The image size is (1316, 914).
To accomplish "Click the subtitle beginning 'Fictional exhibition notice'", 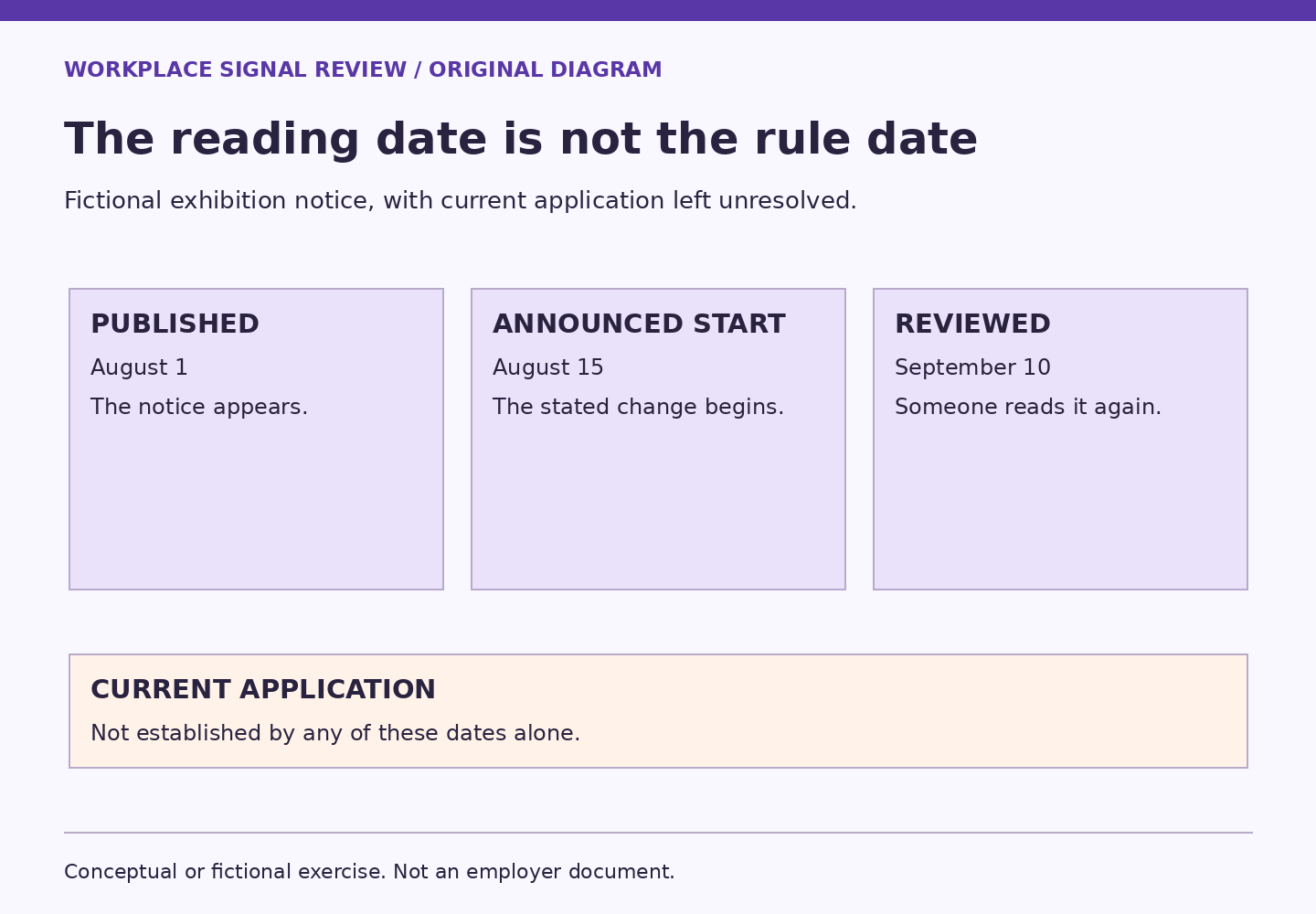I will pyautogui.click(x=461, y=201).
